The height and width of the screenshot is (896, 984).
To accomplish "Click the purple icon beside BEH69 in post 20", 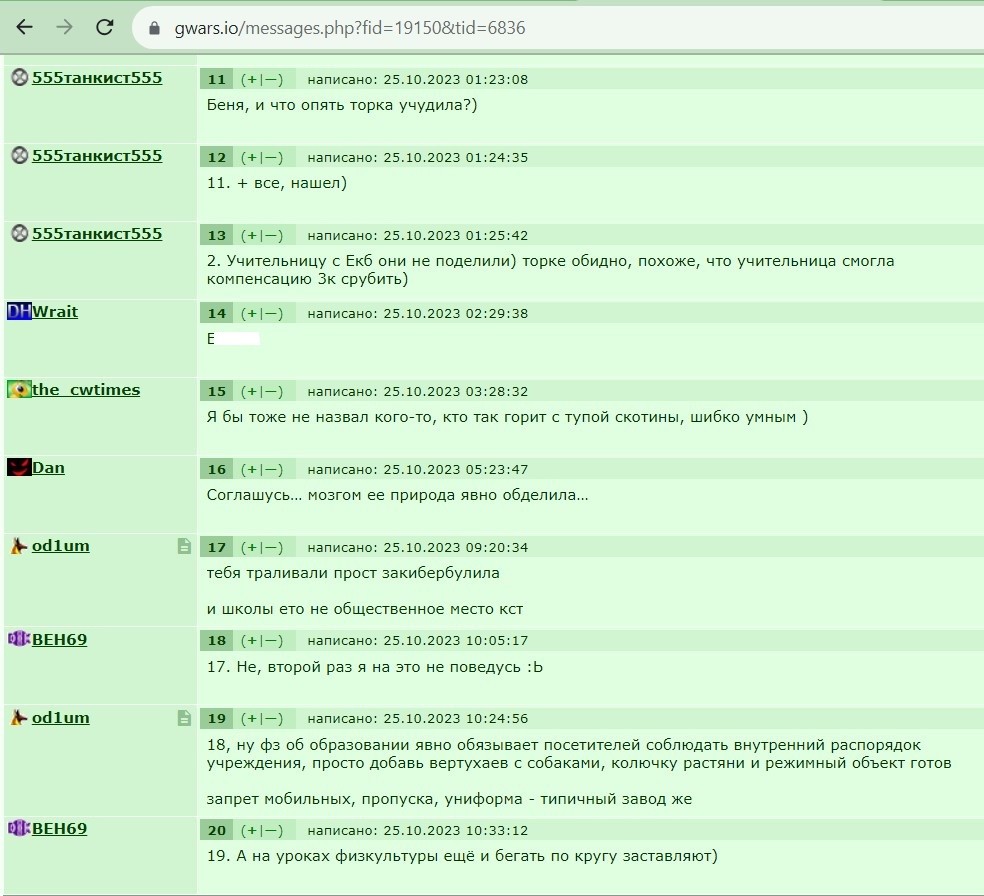I will coord(19,828).
